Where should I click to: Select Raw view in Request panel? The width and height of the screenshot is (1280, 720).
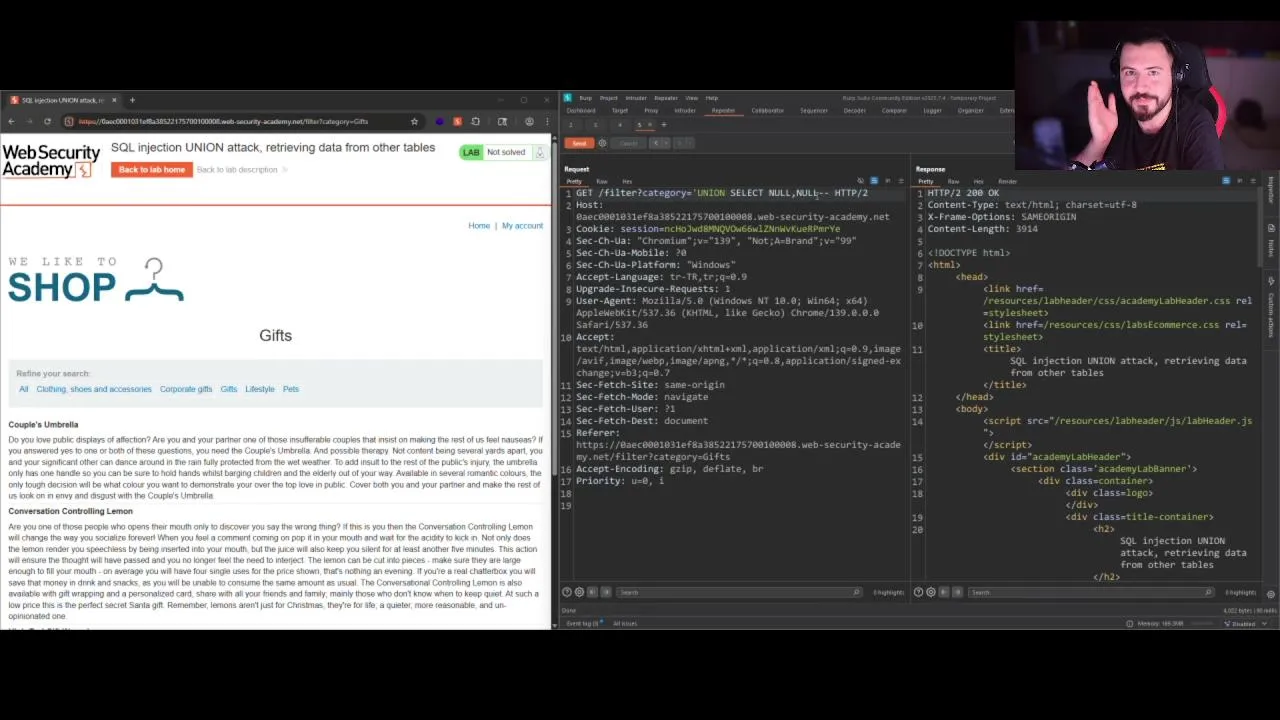click(x=602, y=181)
